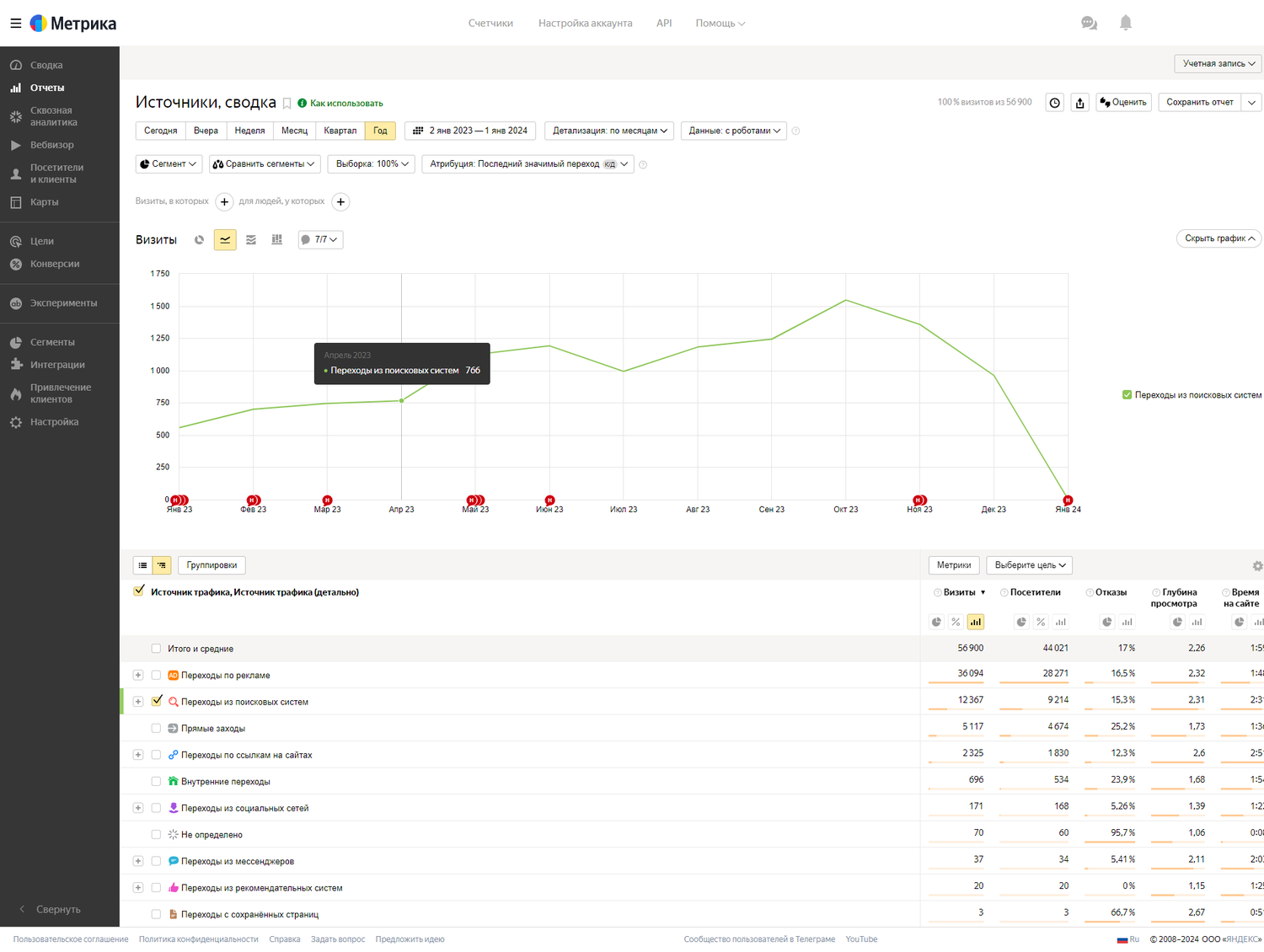Click the date range 2 янв 2023 — 1 янв 2024
The image size is (1264, 952).
click(x=470, y=131)
